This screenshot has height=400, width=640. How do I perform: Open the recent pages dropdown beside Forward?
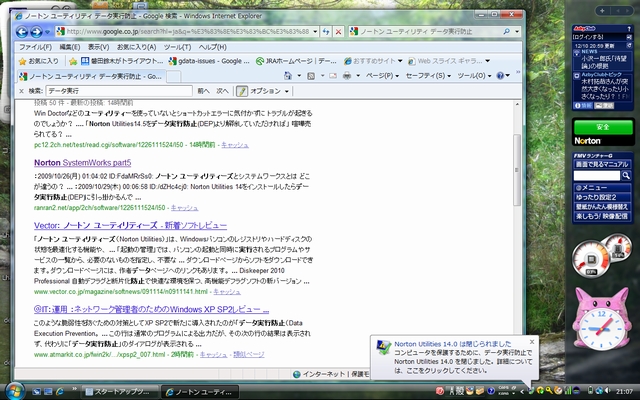(47, 32)
